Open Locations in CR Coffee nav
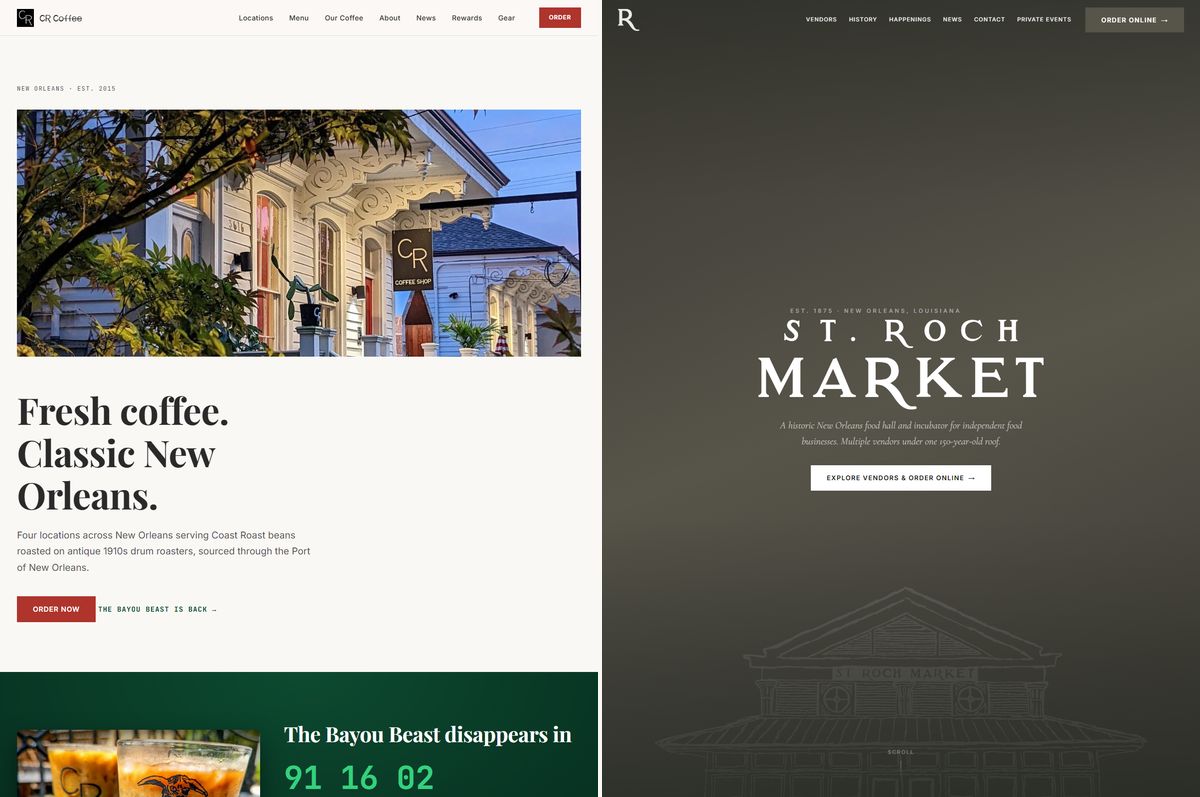Screen dimensions: 1200x797 [x=256, y=18]
